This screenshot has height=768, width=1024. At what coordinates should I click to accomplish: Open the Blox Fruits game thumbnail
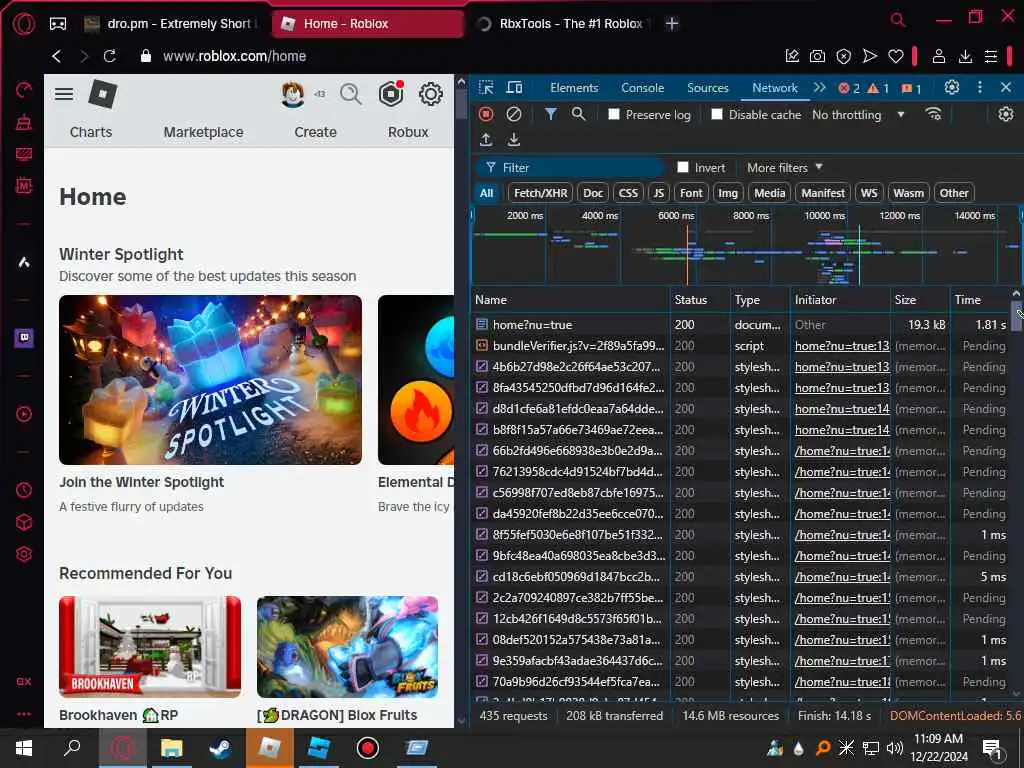click(x=347, y=647)
